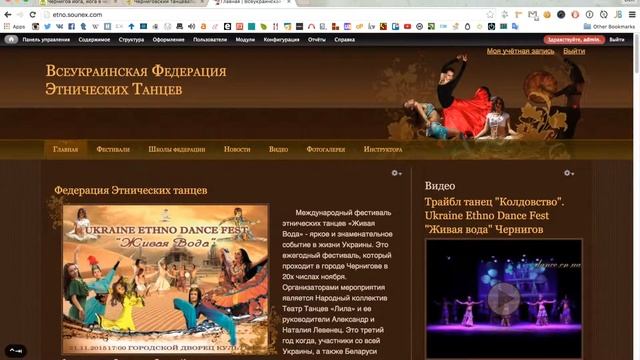Select the Инструктора navigation tab
Screen dimensions: 640x360
pos(383,149)
